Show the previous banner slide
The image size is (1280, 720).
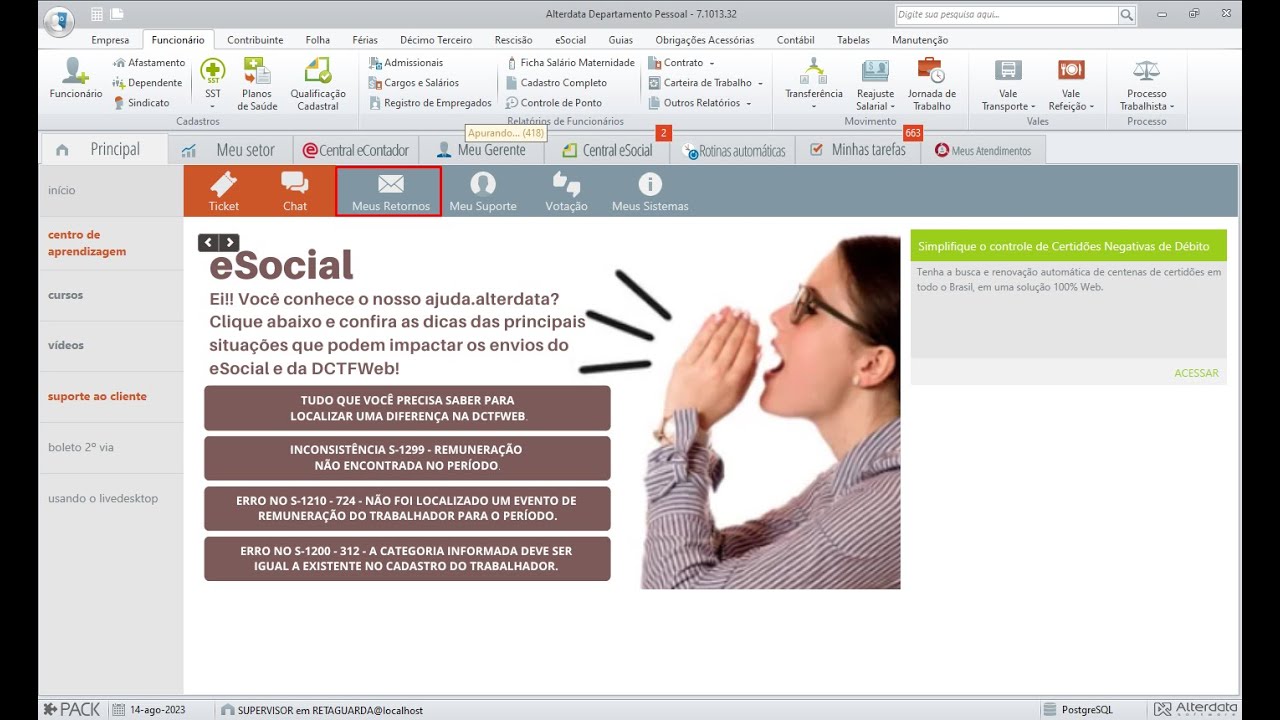point(208,242)
